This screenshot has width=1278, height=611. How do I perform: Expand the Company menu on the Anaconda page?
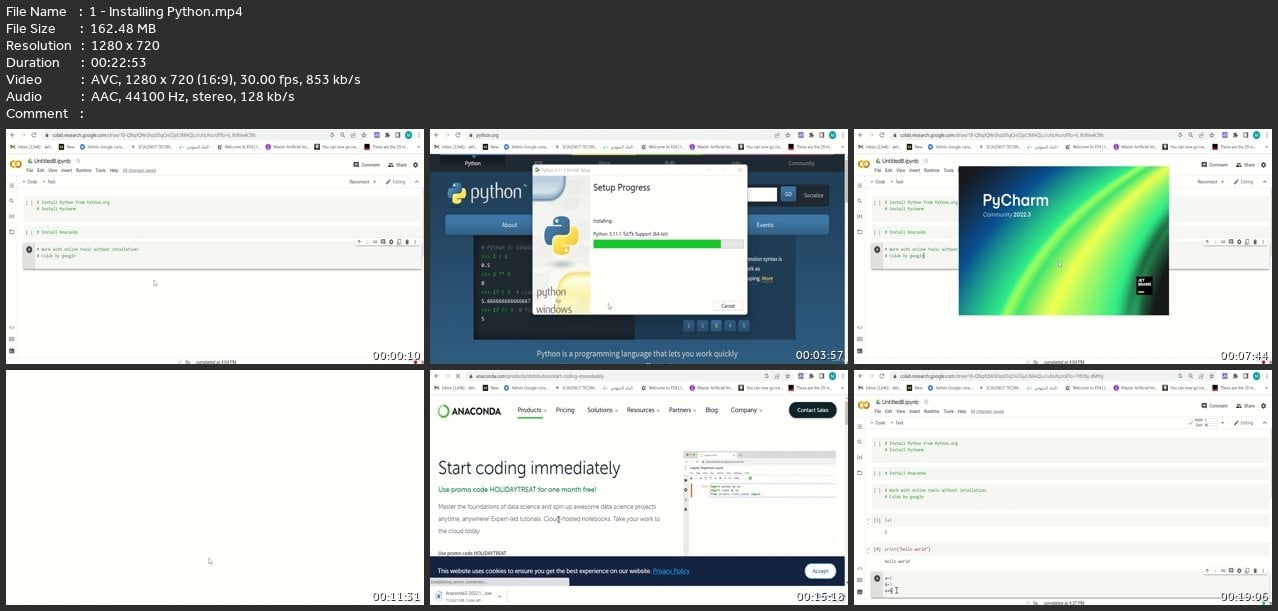pyautogui.click(x=746, y=410)
